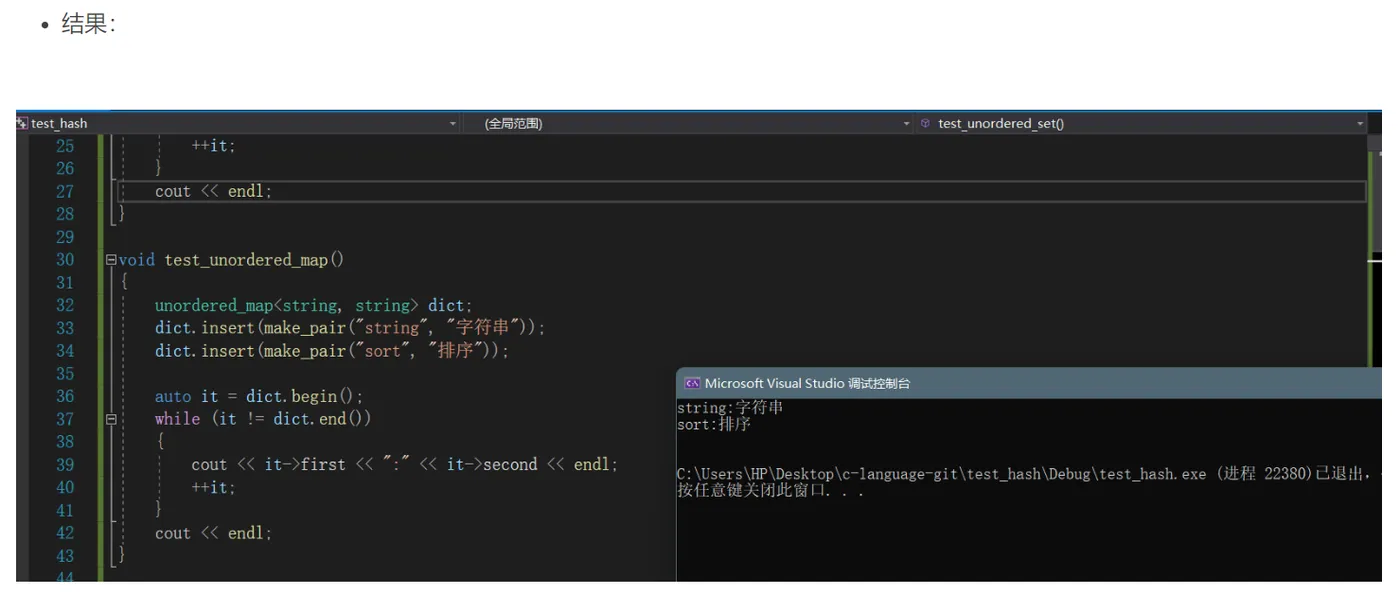1400x594 pixels.
Task: Click line number 37 in the gutter
Action: pos(65,419)
